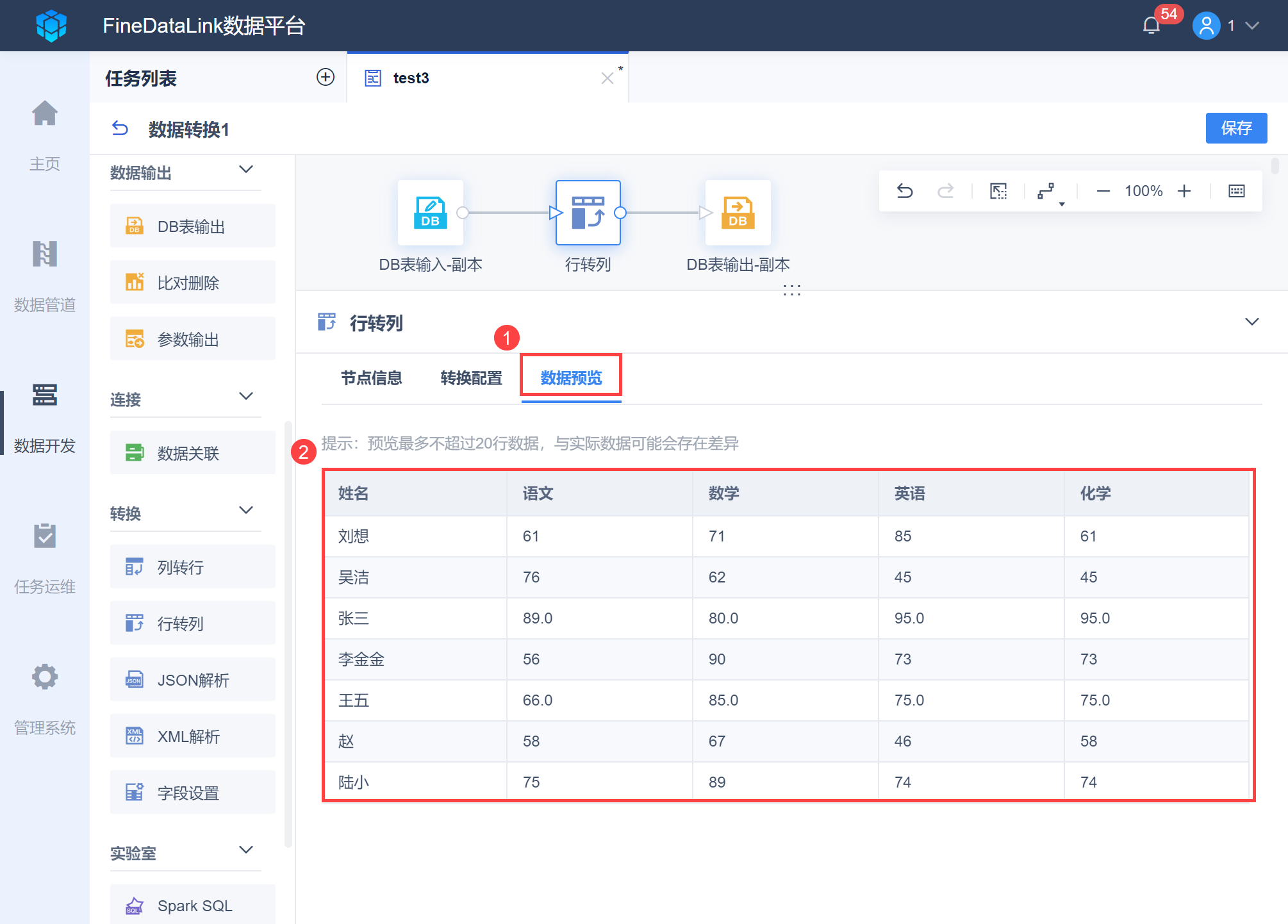This screenshot has width=1288, height=924.
Task: Select the DB表输入-副本 node
Action: coord(430,213)
